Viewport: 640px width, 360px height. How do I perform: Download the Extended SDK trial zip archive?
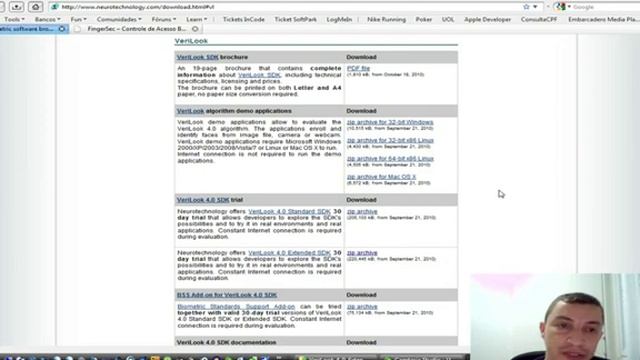pyautogui.click(x=362, y=253)
